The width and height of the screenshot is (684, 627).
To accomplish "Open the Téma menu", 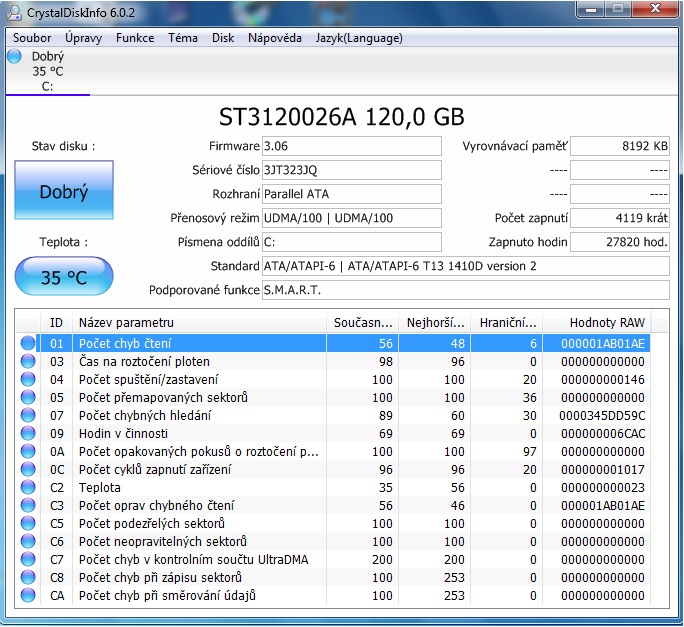I will point(183,38).
